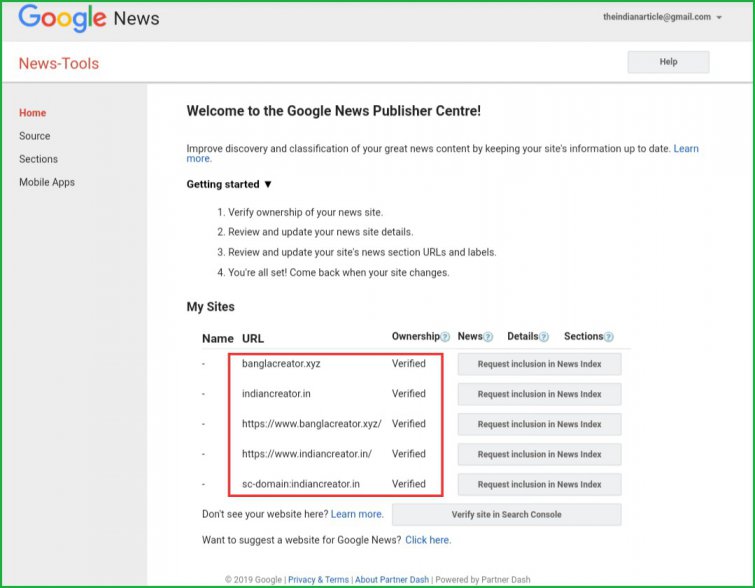Click the My Sites heading
This screenshot has width=755, height=588.
[210, 307]
